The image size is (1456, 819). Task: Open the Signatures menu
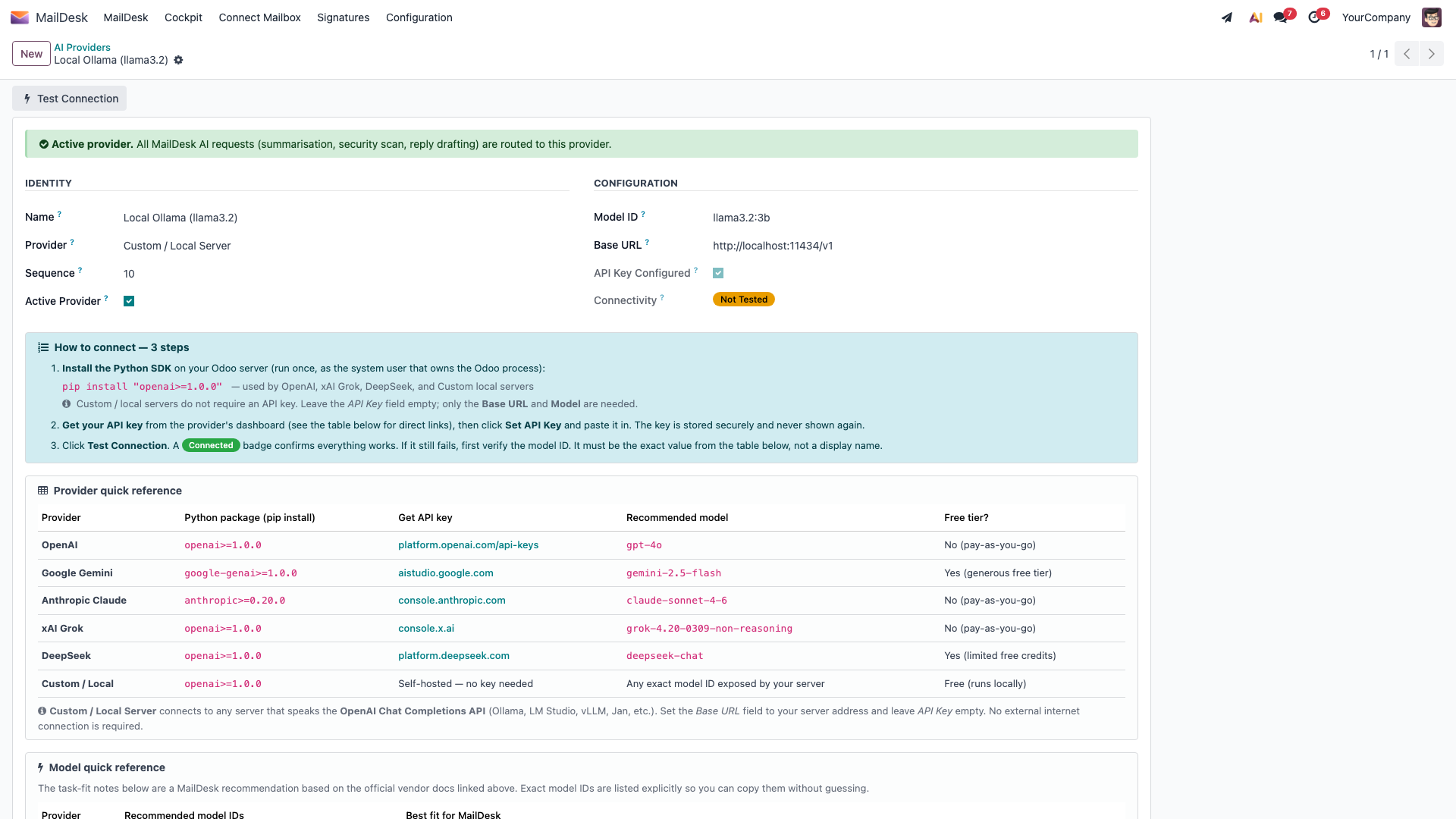click(344, 17)
